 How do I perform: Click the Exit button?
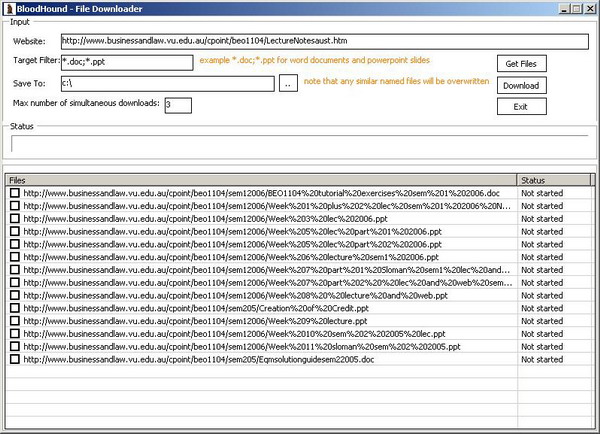tap(522, 107)
